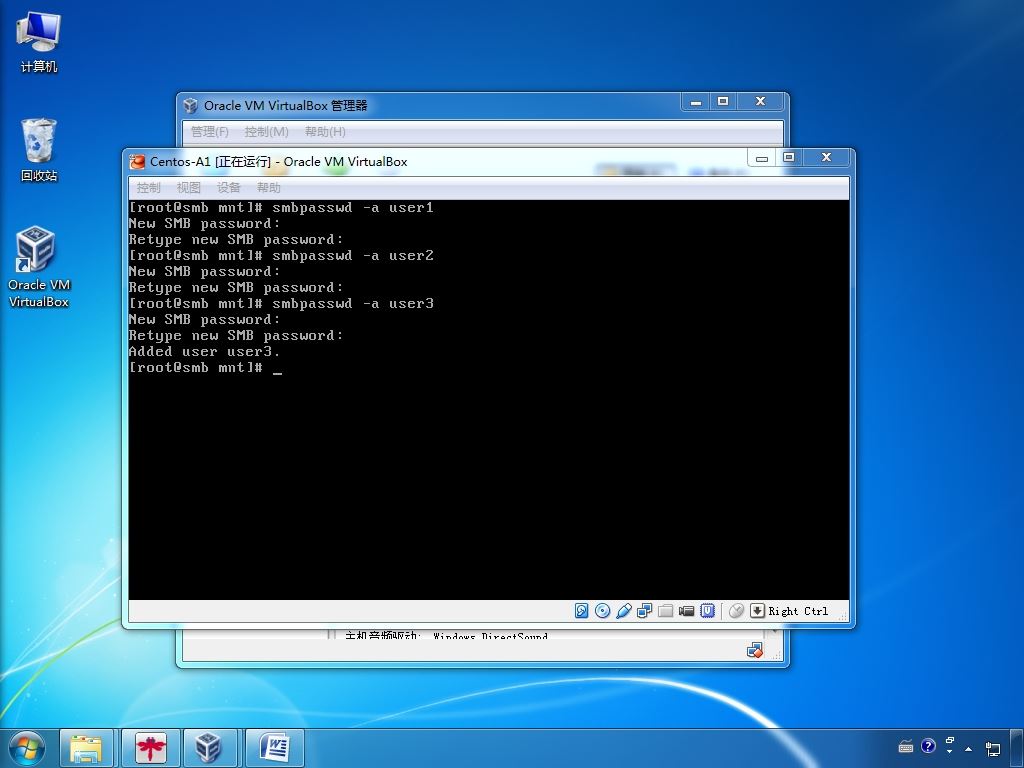Click virtualization CPU features indicator icon
1024x768 pixels.
click(x=707, y=611)
